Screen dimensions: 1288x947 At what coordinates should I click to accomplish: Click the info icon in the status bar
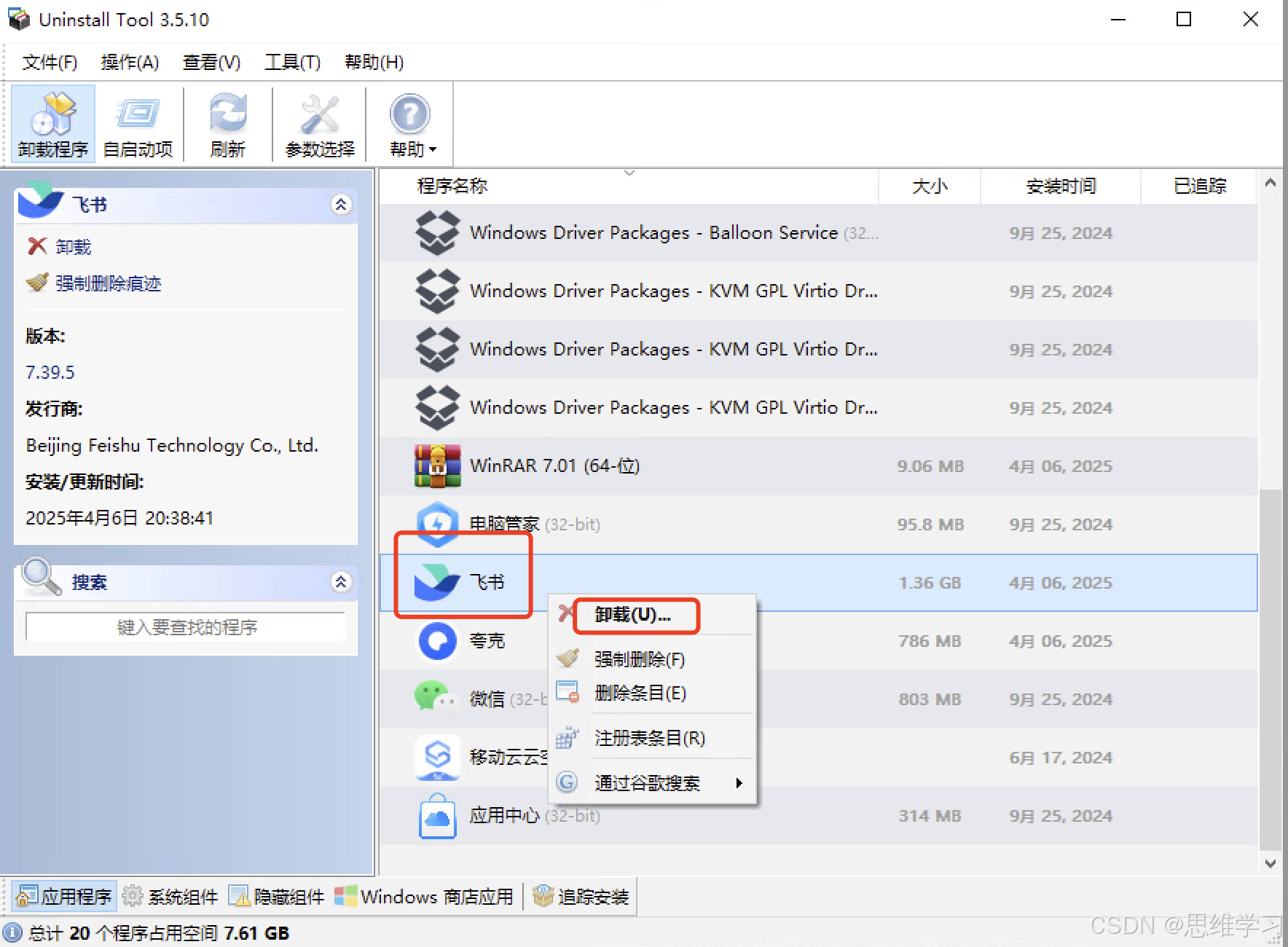pos(13,932)
